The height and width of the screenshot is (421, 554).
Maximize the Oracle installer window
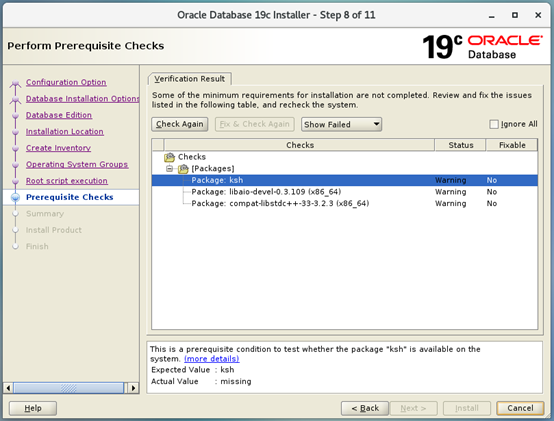click(515, 15)
